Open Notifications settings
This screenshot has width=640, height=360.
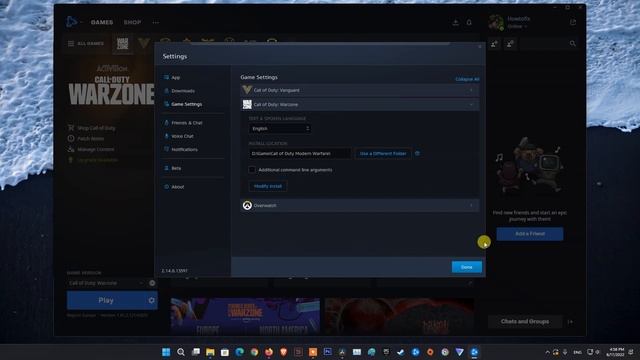point(184,149)
